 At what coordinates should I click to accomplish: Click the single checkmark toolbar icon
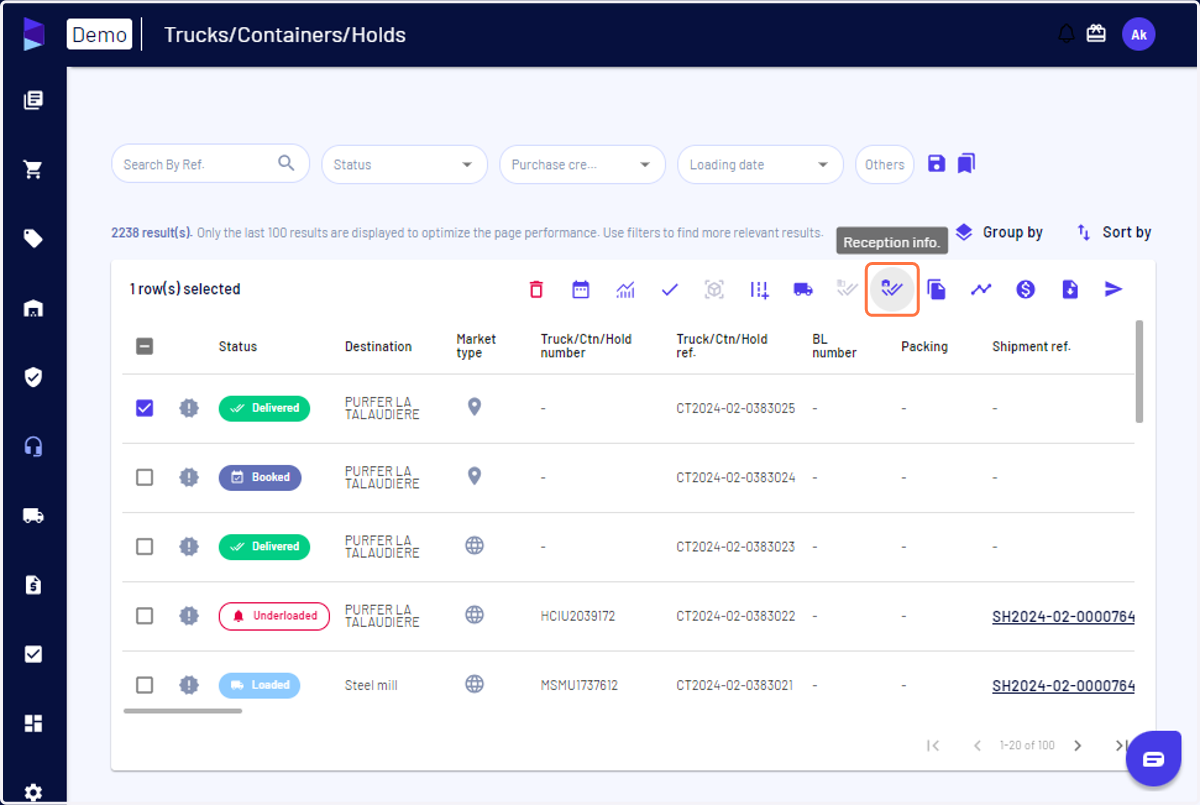[670, 290]
